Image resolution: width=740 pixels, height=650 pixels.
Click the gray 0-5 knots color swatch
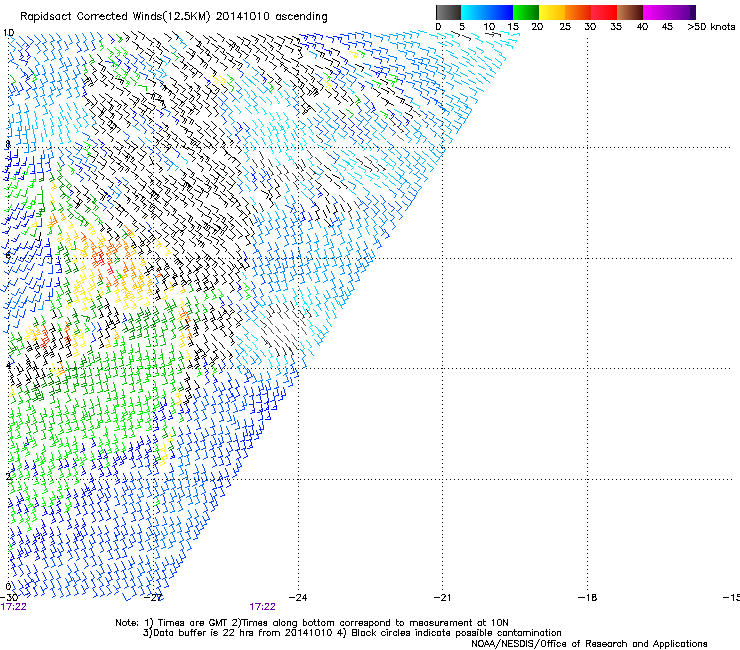[448, 12]
